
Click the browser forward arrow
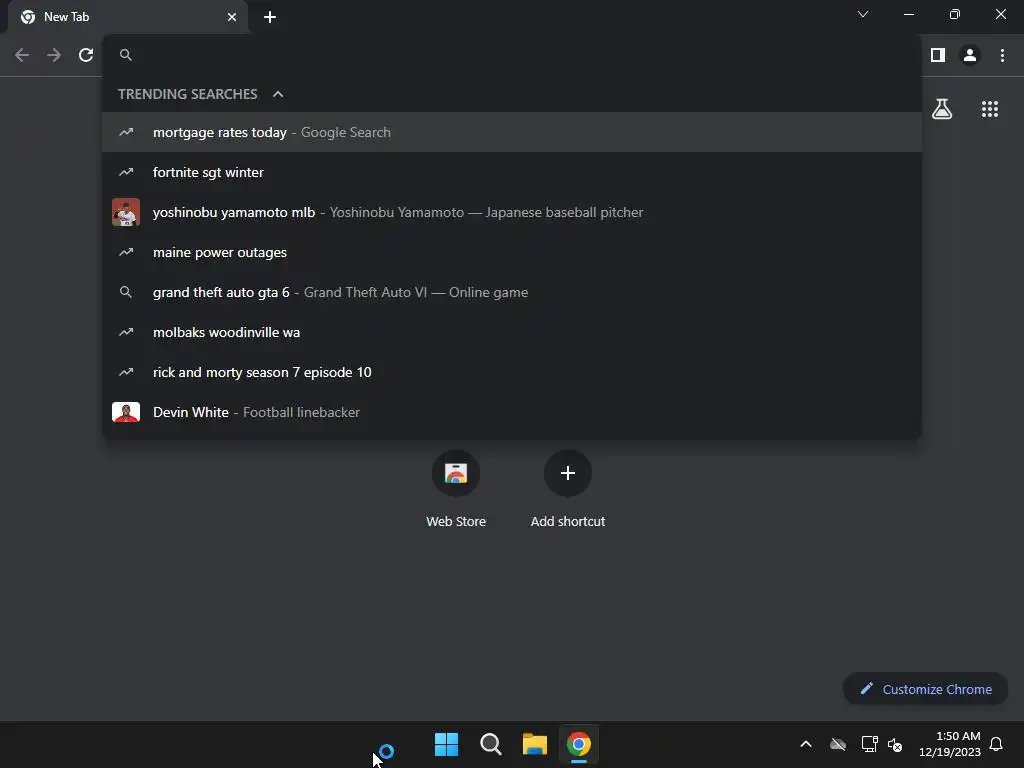point(54,56)
